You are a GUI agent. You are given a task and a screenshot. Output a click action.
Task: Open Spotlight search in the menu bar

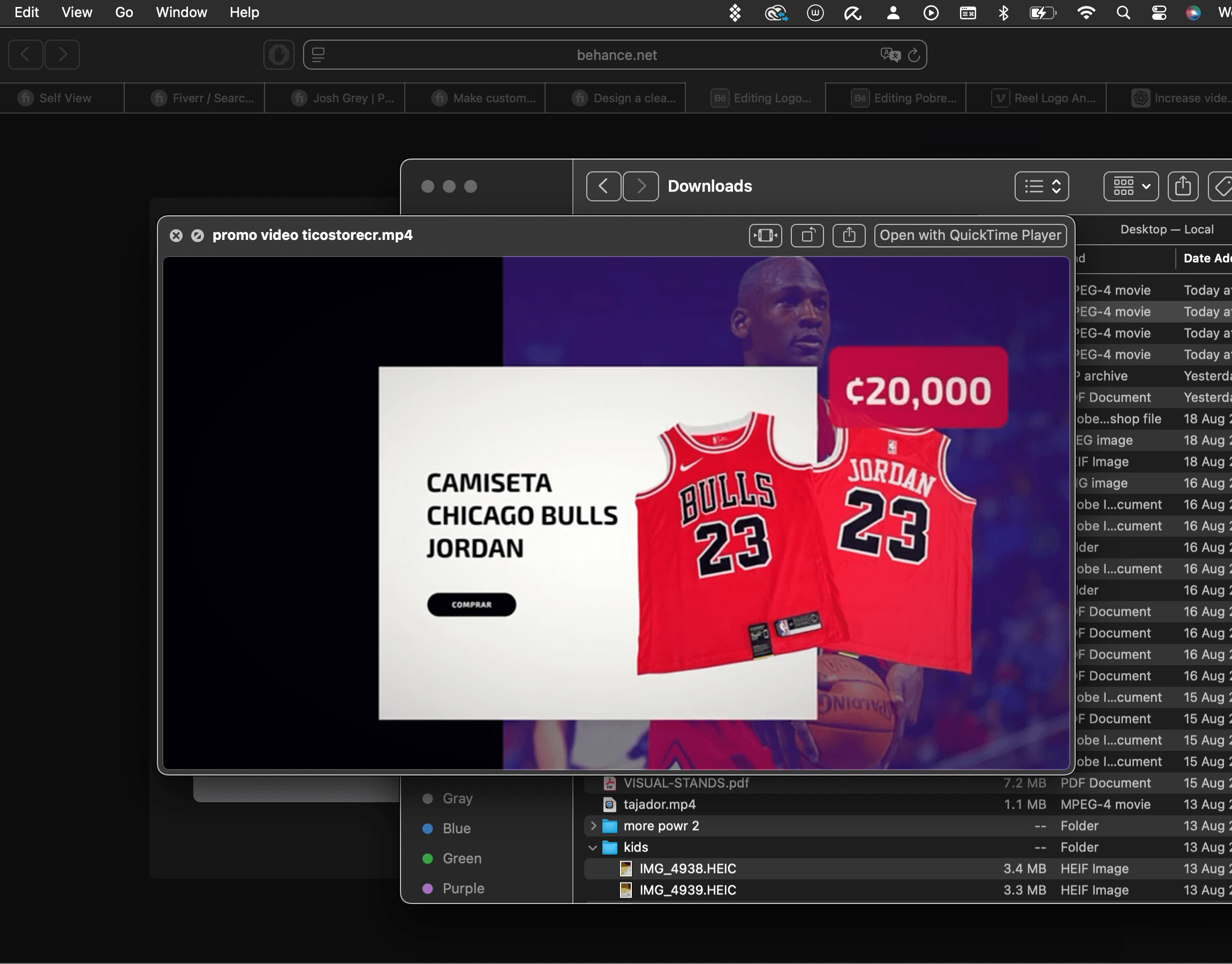(1123, 12)
